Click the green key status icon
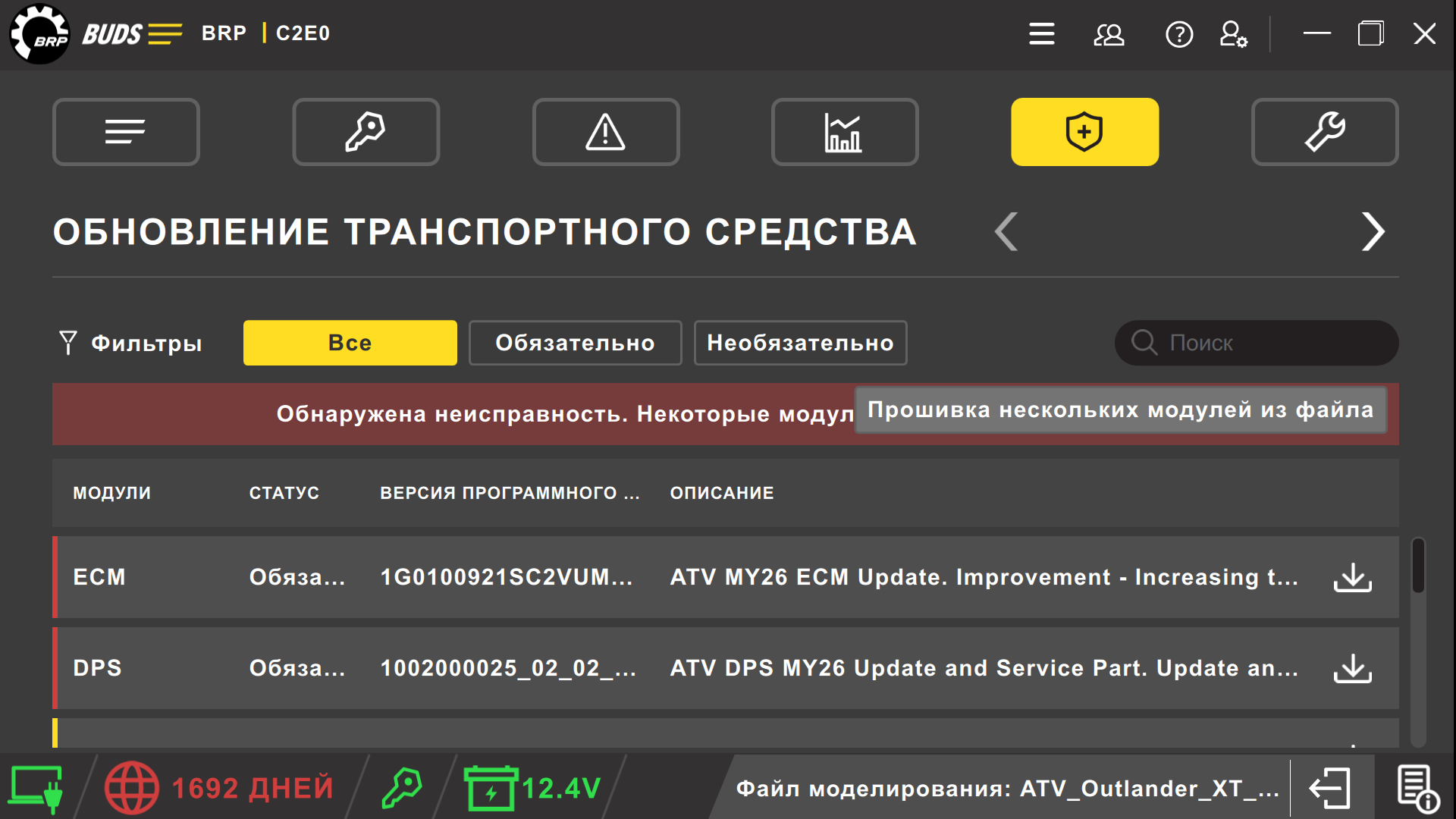This screenshot has height=819, width=1456. pos(401,789)
